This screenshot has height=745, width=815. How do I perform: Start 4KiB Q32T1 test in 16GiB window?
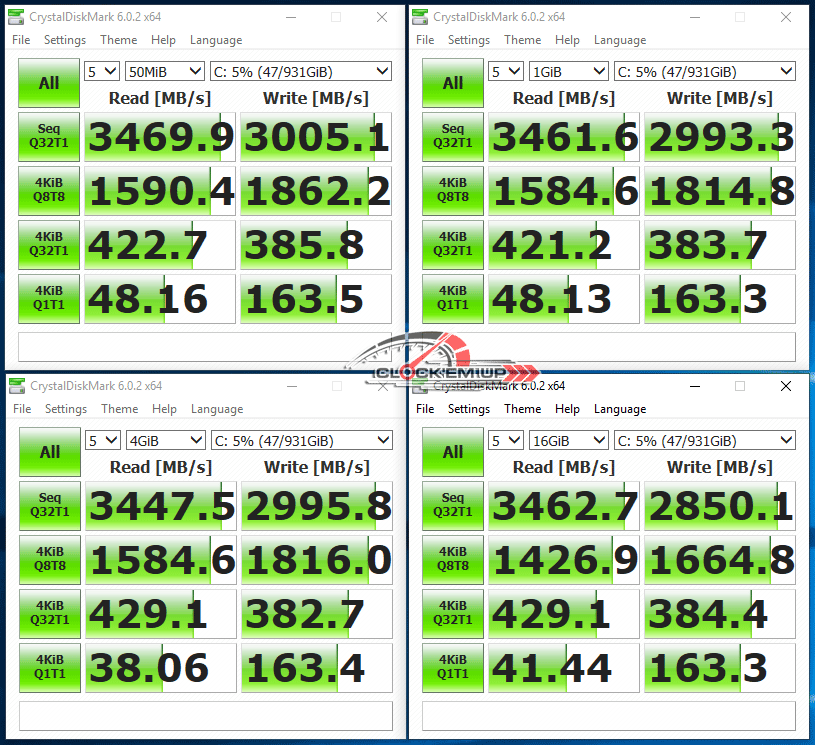[452, 613]
